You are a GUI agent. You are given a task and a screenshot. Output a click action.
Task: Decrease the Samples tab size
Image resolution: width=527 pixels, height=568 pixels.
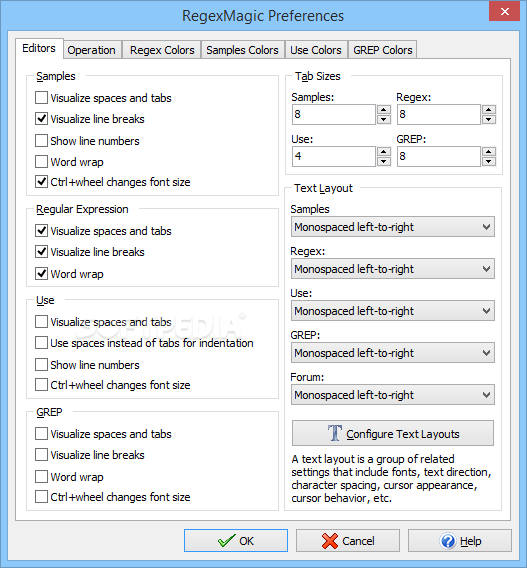[384, 119]
